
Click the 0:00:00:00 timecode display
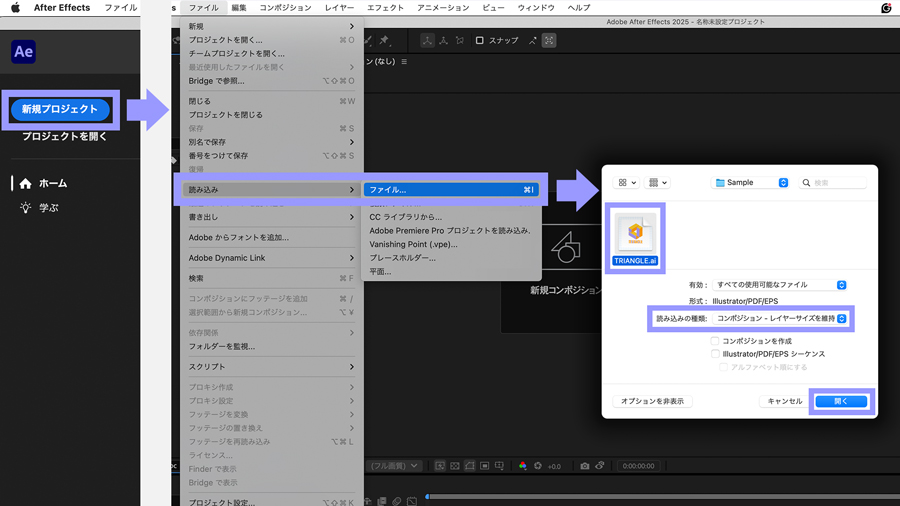pyautogui.click(x=638, y=466)
